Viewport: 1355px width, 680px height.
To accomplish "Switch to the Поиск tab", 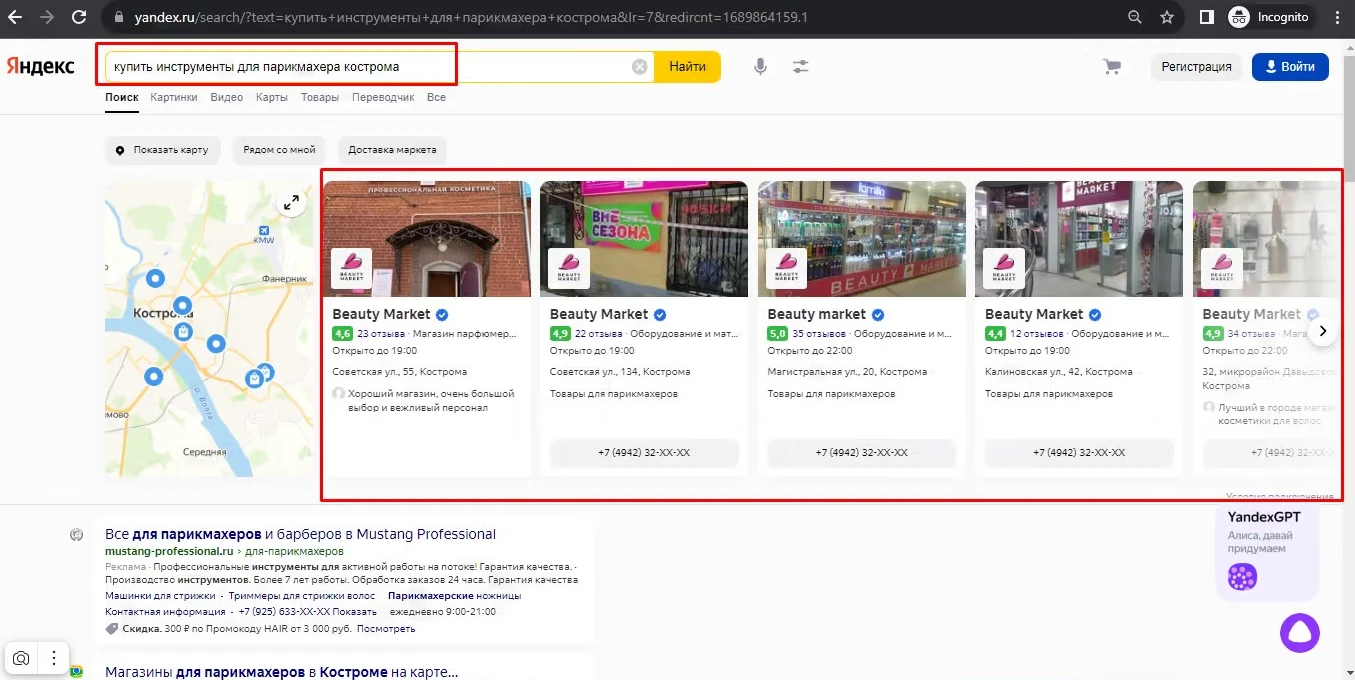I will point(121,97).
